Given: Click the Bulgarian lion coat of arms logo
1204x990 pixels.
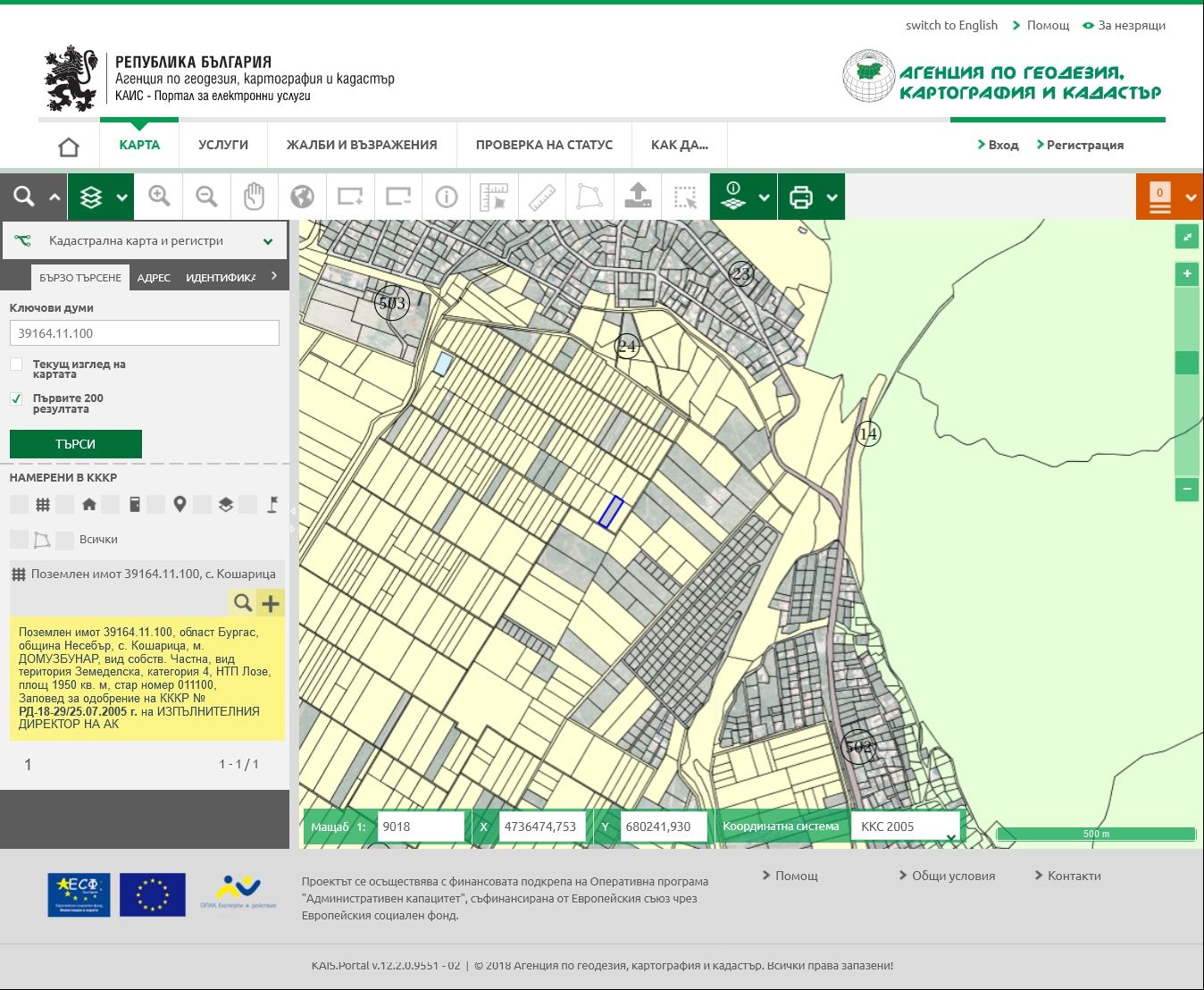Looking at the screenshot, I should coord(71,80).
